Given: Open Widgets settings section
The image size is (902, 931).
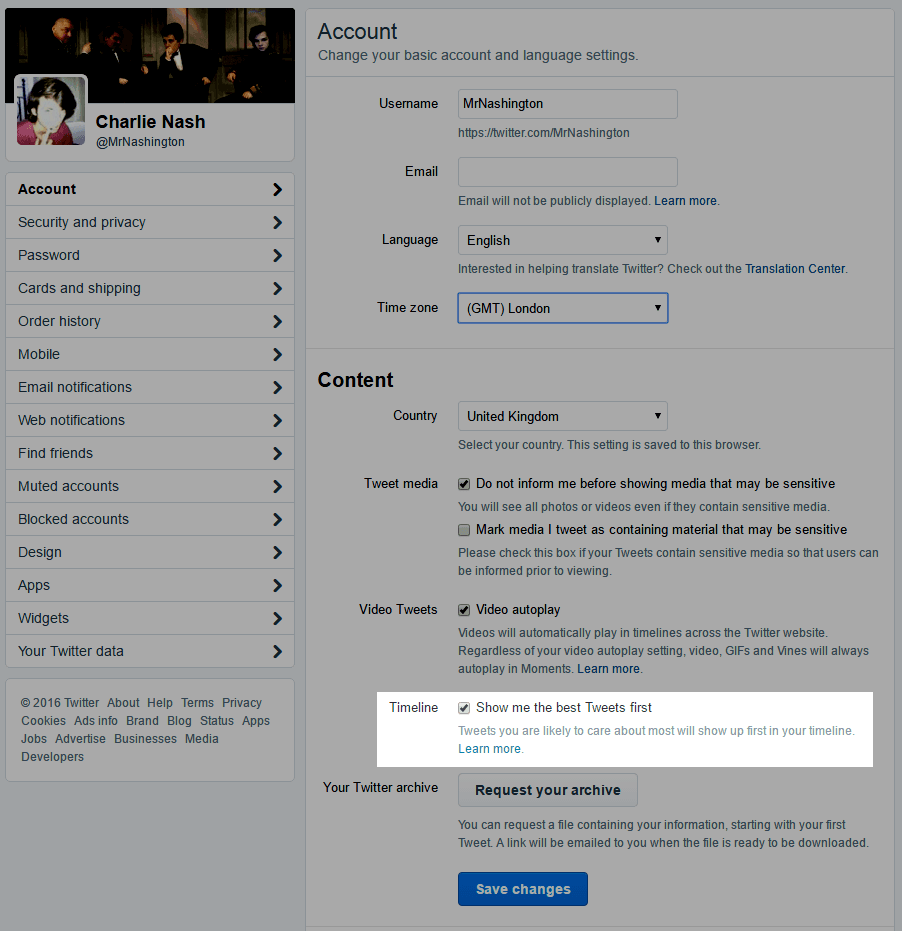Looking at the screenshot, I should [150, 619].
